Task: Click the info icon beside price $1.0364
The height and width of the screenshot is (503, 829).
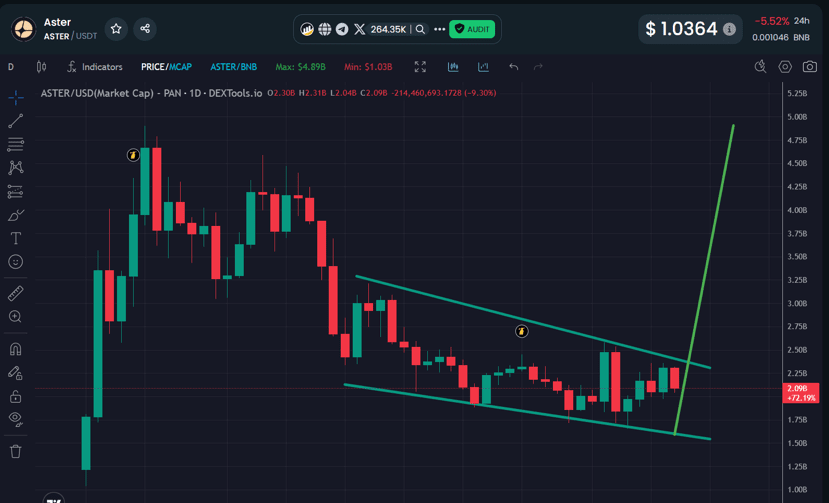Action: pos(729,29)
